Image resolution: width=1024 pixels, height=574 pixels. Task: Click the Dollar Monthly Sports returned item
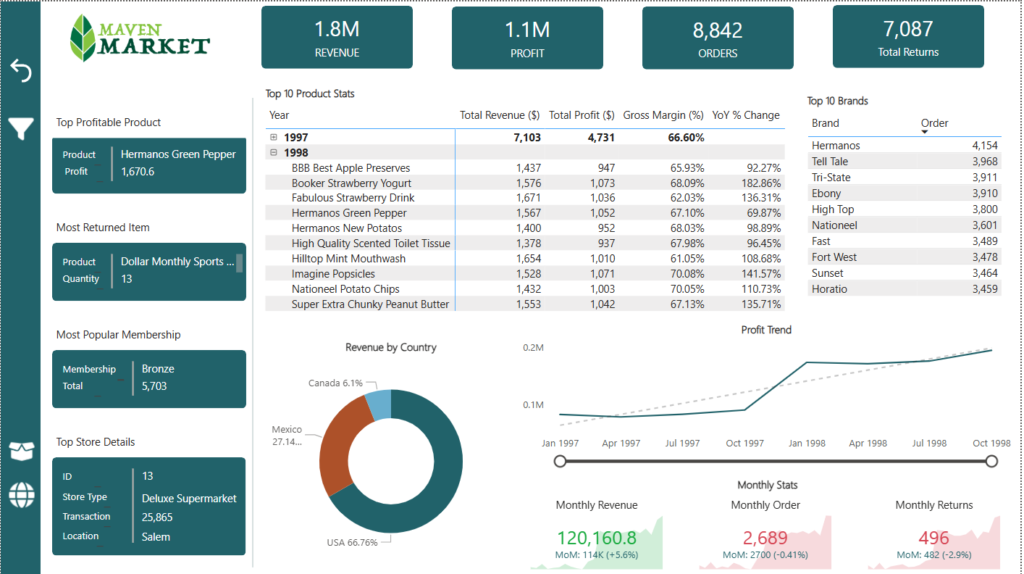(x=177, y=261)
